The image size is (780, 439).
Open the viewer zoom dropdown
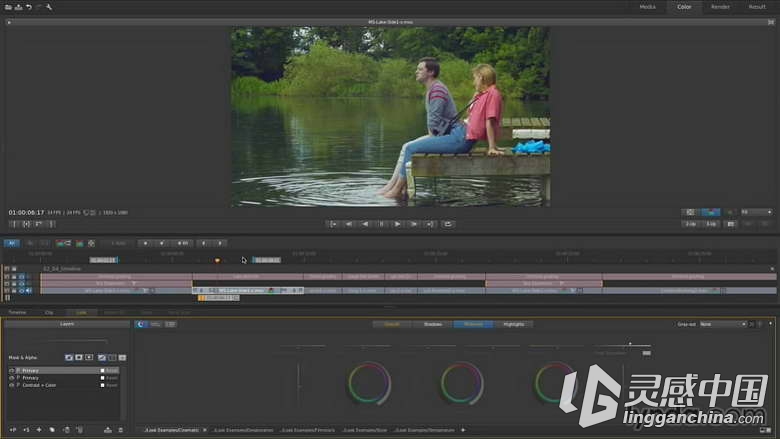click(757, 212)
